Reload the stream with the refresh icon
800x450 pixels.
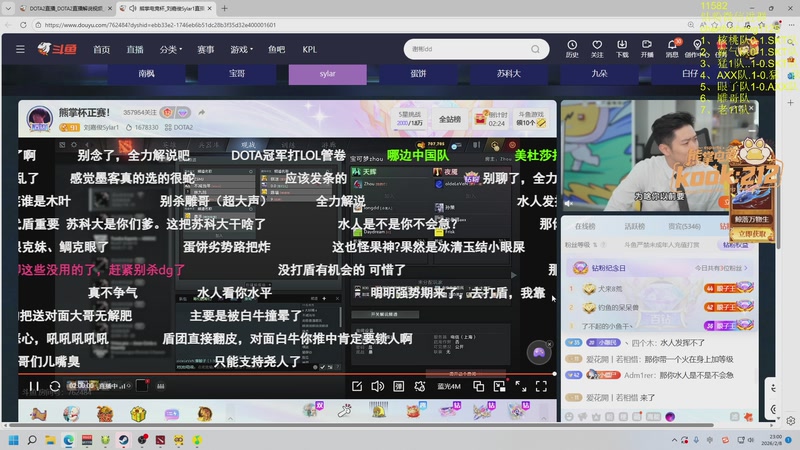click(x=55, y=386)
